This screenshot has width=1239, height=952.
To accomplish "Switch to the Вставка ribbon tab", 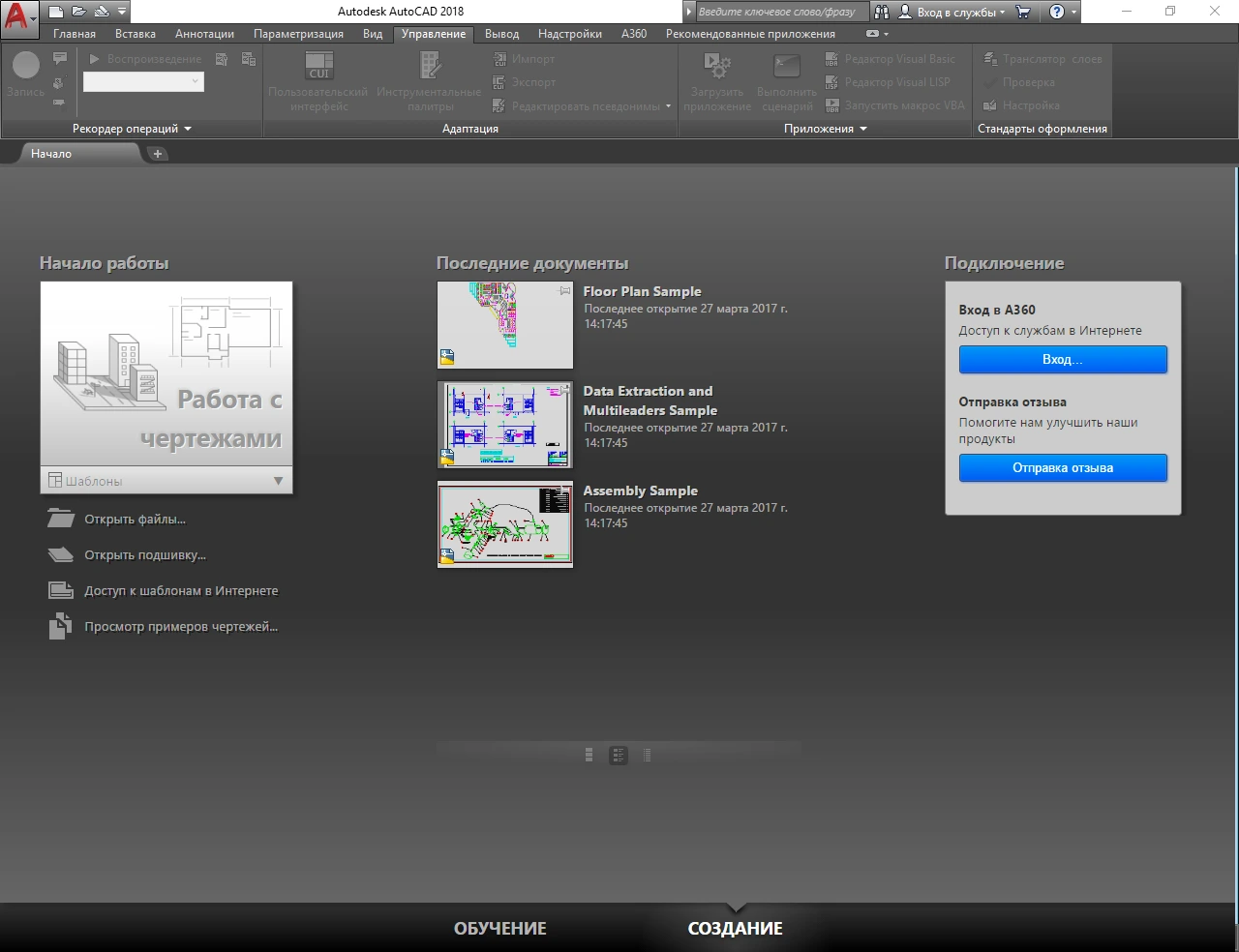I will tap(136, 34).
